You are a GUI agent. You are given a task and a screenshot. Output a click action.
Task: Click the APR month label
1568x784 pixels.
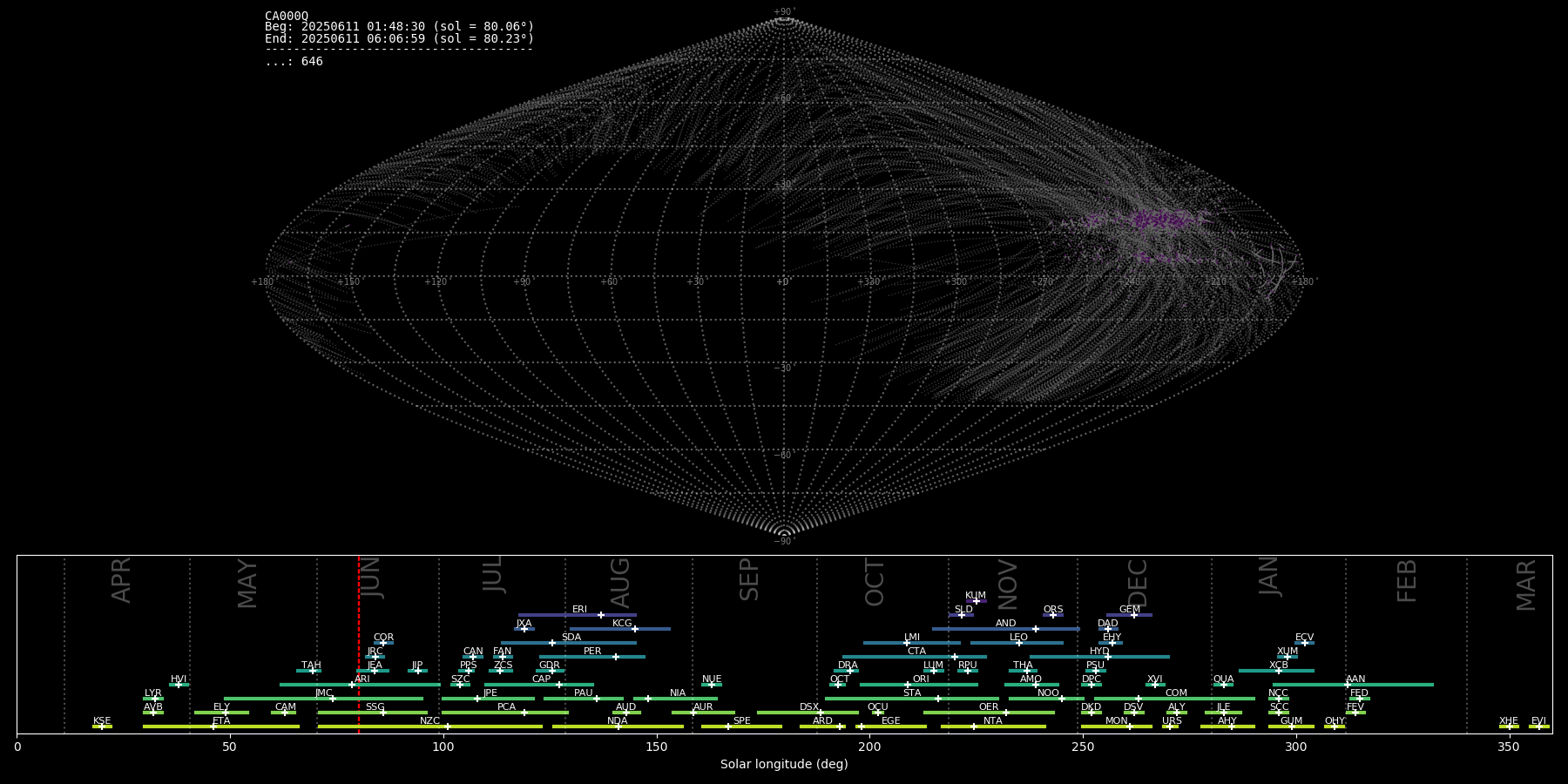coord(122,580)
